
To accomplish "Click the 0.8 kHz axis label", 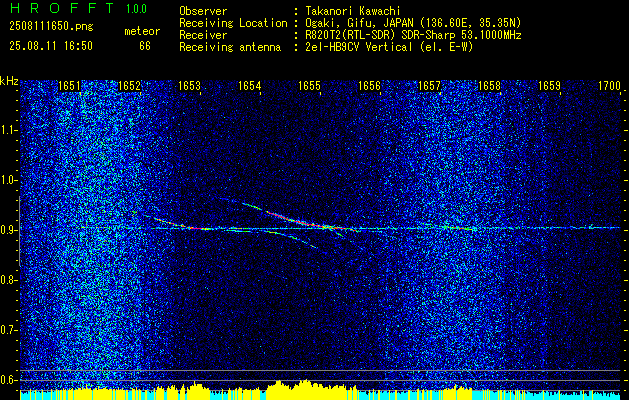I will (9, 280).
